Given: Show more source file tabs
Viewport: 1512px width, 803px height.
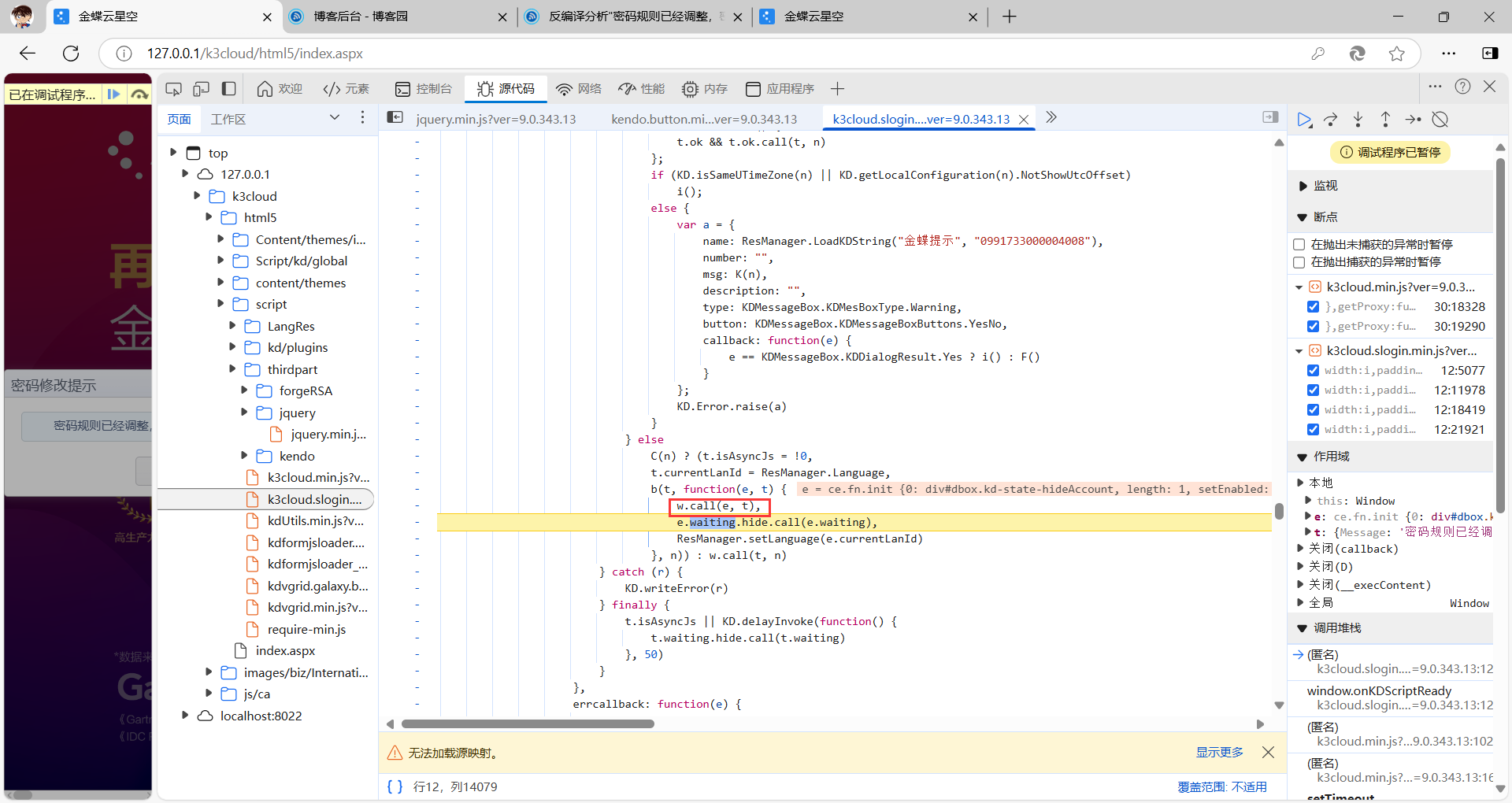Looking at the screenshot, I should point(1051,117).
